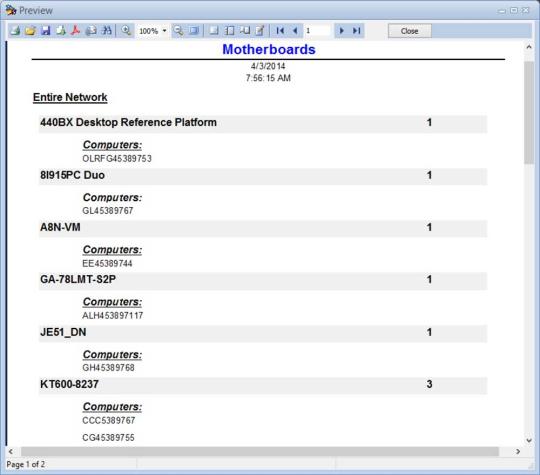The width and height of the screenshot is (540, 475).
Task: Select the JE51_DN motherboard row
Action: [263, 333]
